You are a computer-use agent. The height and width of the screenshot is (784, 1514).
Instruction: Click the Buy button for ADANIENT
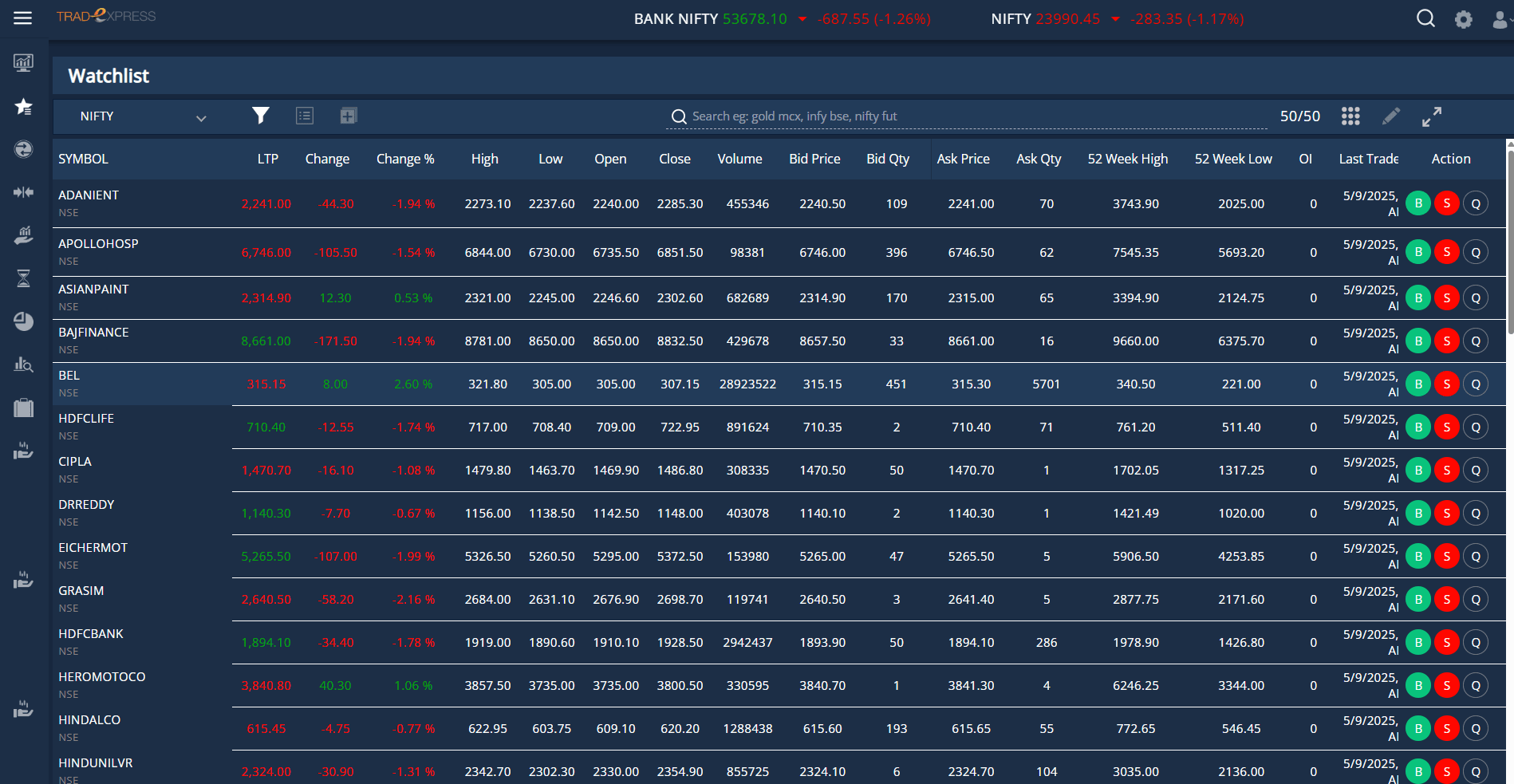tap(1417, 203)
